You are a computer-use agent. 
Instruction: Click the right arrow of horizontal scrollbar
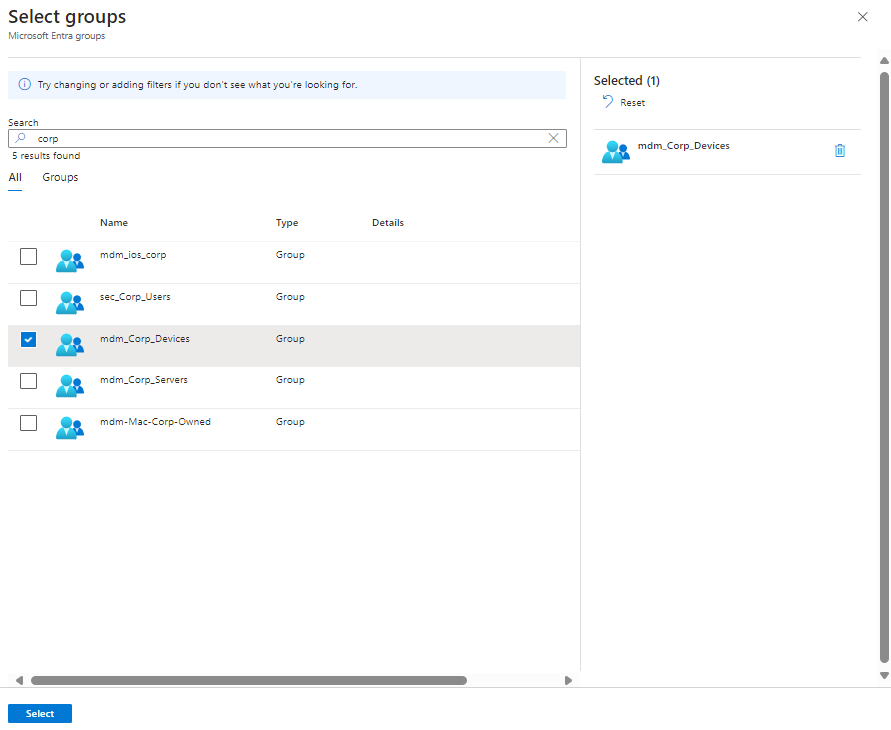coord(569,680)
